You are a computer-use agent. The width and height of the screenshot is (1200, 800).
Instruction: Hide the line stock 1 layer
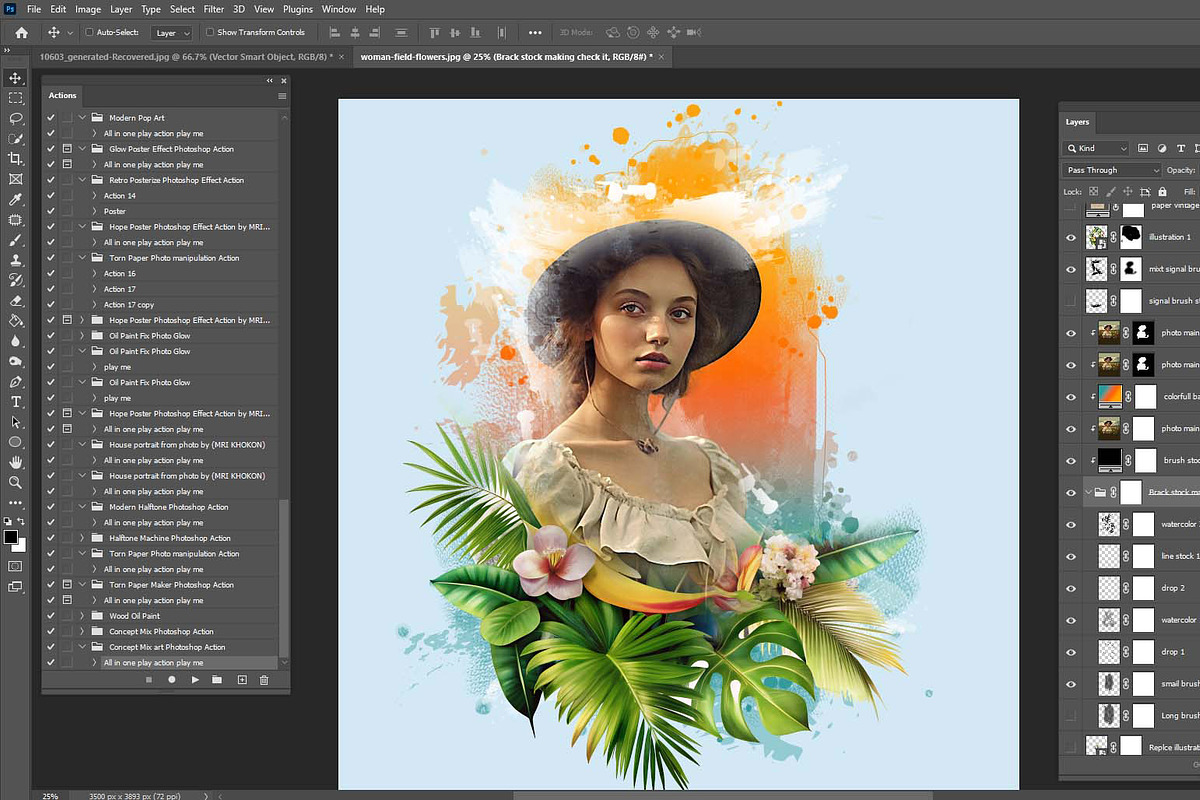tap(1071, 556)
